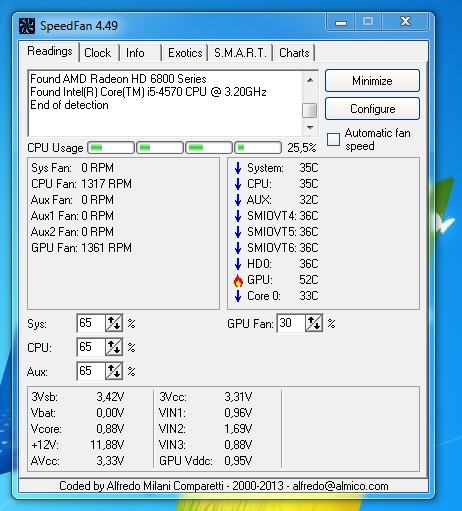The width and height of the screenshot is (462, 511).
Task: Click the Sys speed up/down stepper
Action: pos(114,323)
